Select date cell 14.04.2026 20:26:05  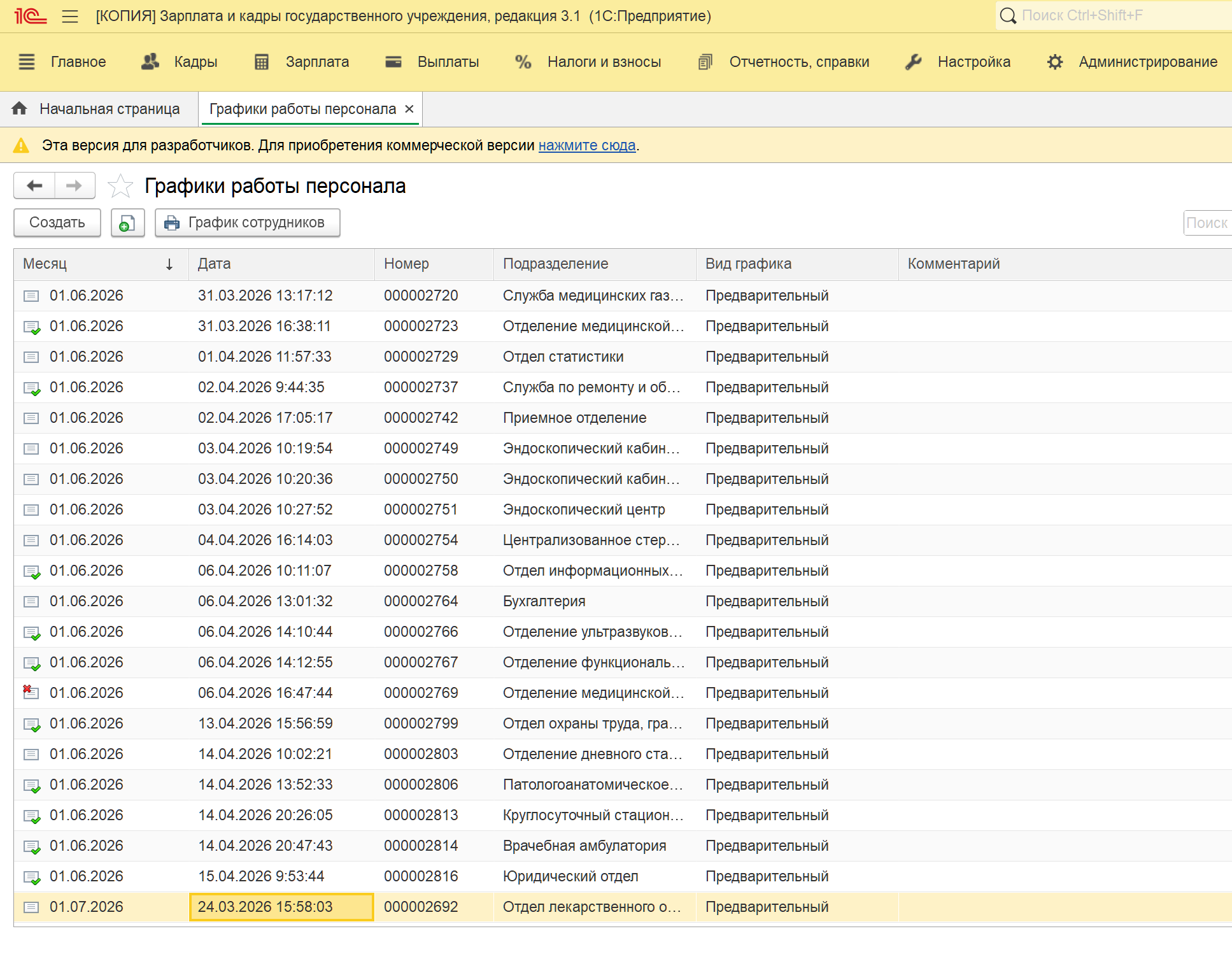pos(281,815)
